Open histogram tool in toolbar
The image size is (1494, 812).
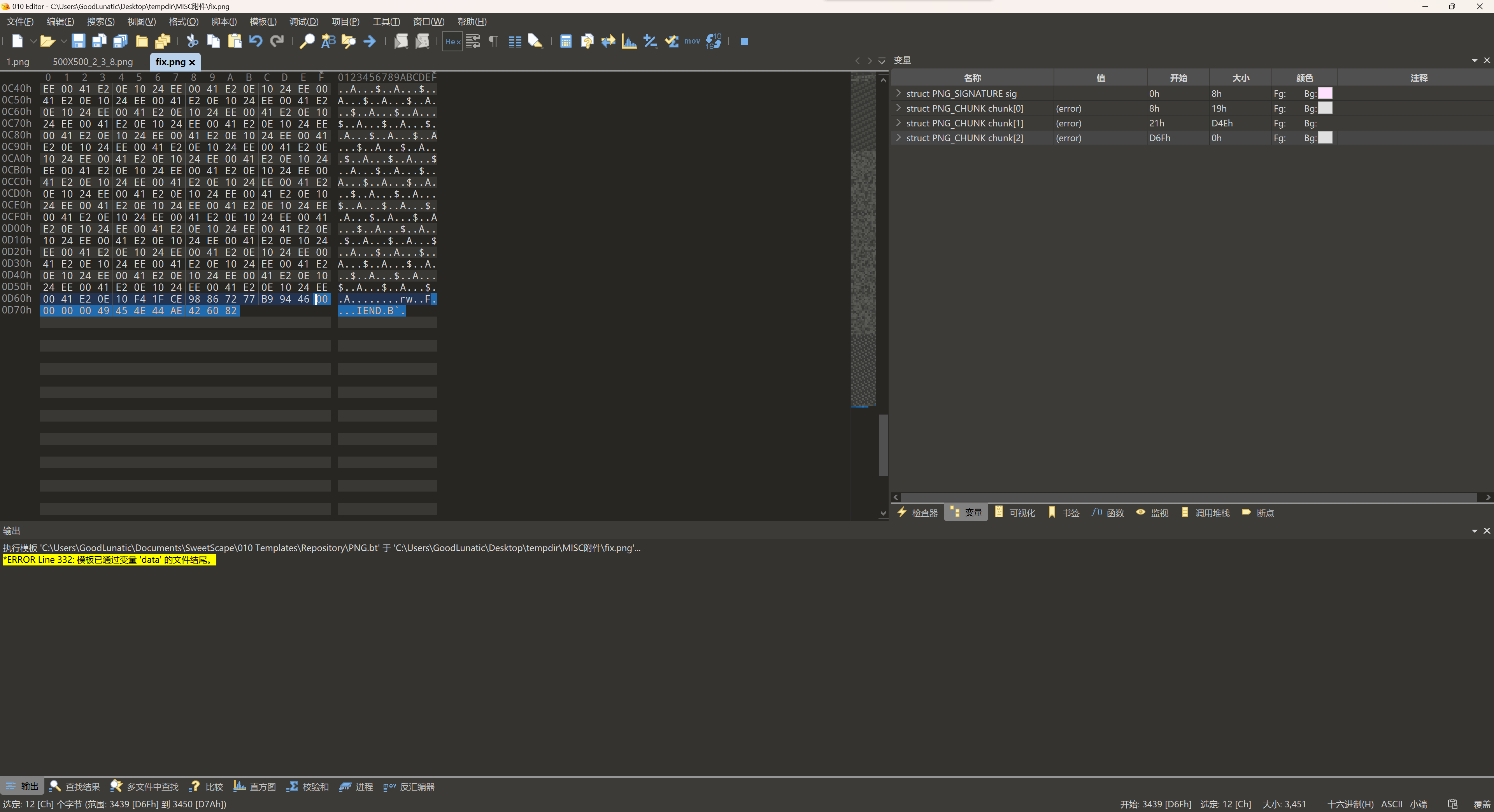[629, 41]
